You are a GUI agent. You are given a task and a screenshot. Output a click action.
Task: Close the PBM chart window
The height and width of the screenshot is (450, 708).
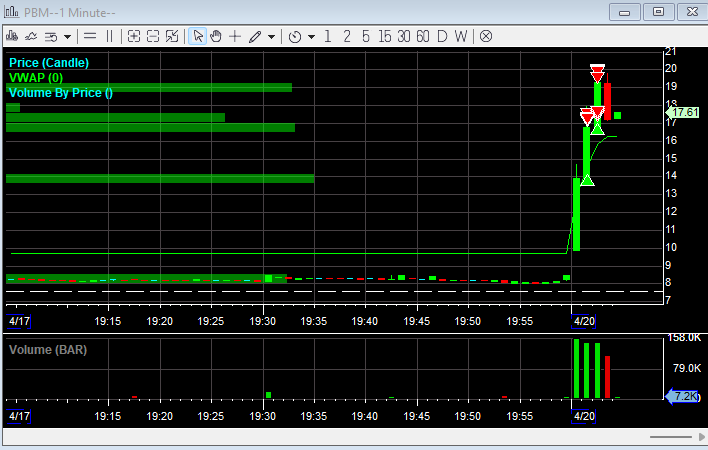pos(692,12)
